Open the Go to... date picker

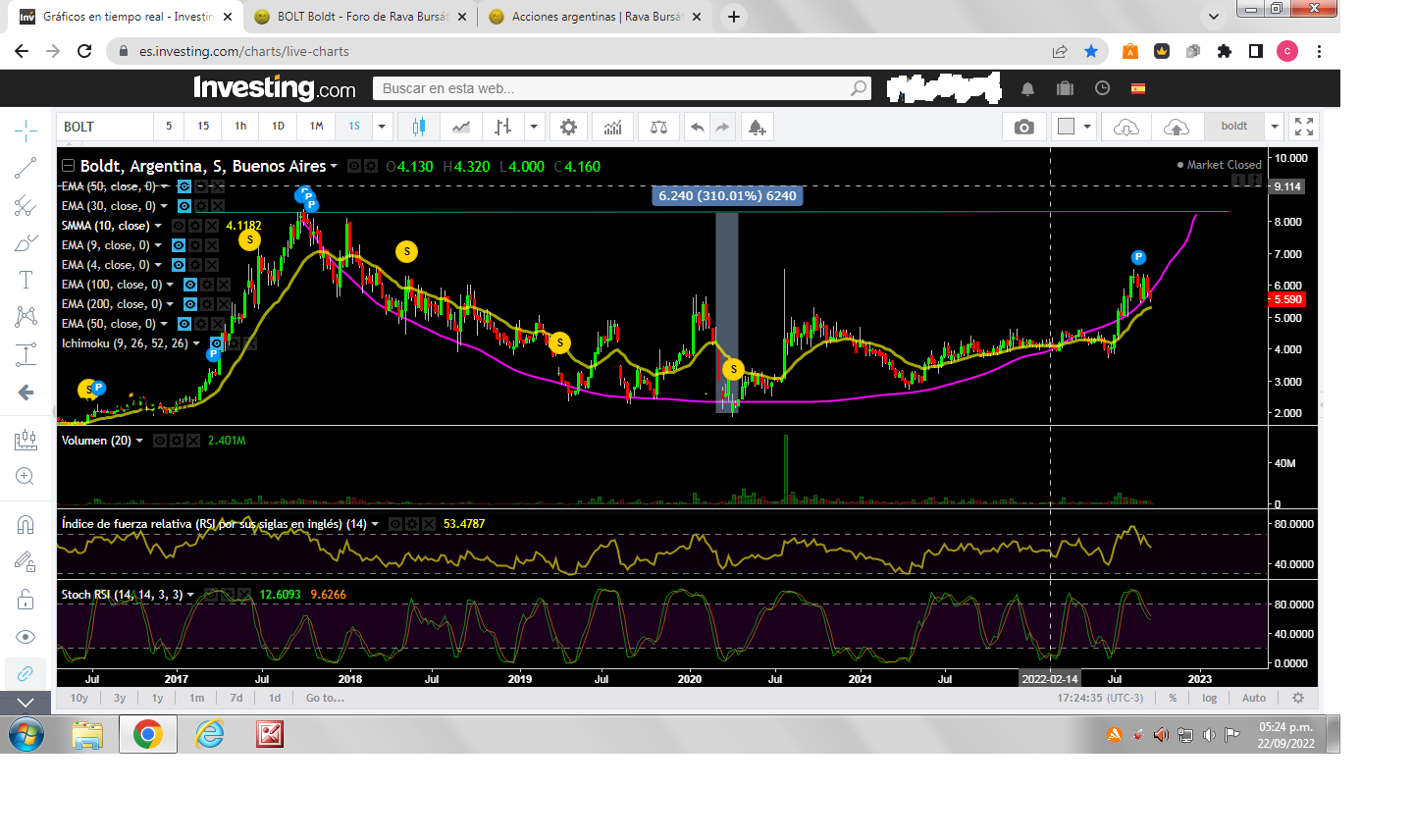pos(325,698)
